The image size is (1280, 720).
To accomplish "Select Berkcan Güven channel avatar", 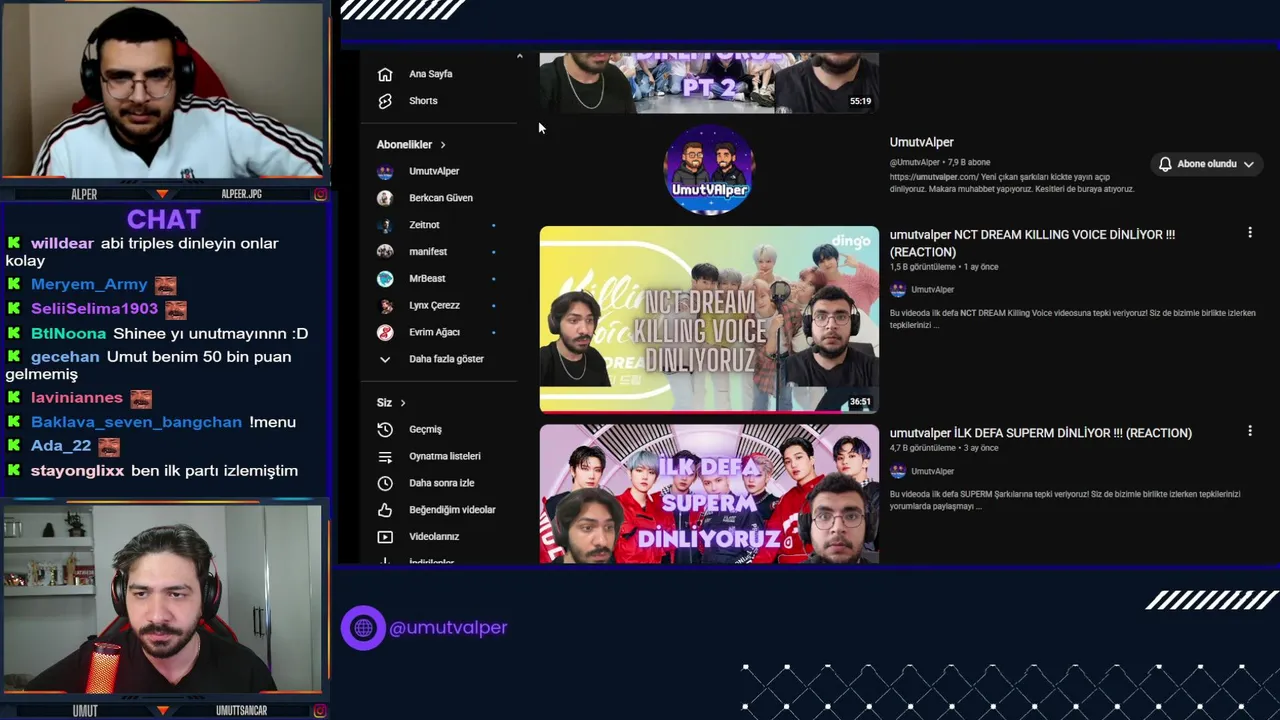I will 385,198.
